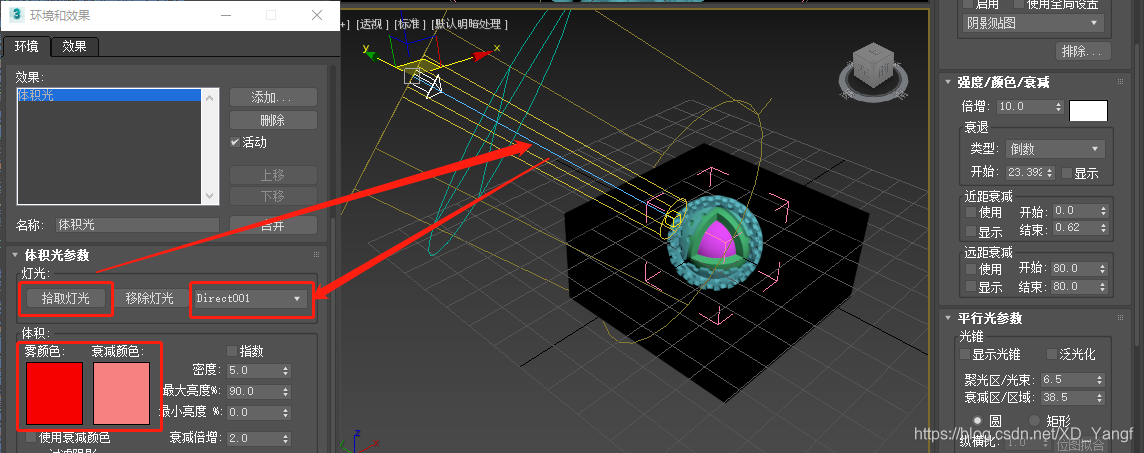Enable the 使用衰减颜色 checkbox
1144x453 pixels.
coord(31,438)
